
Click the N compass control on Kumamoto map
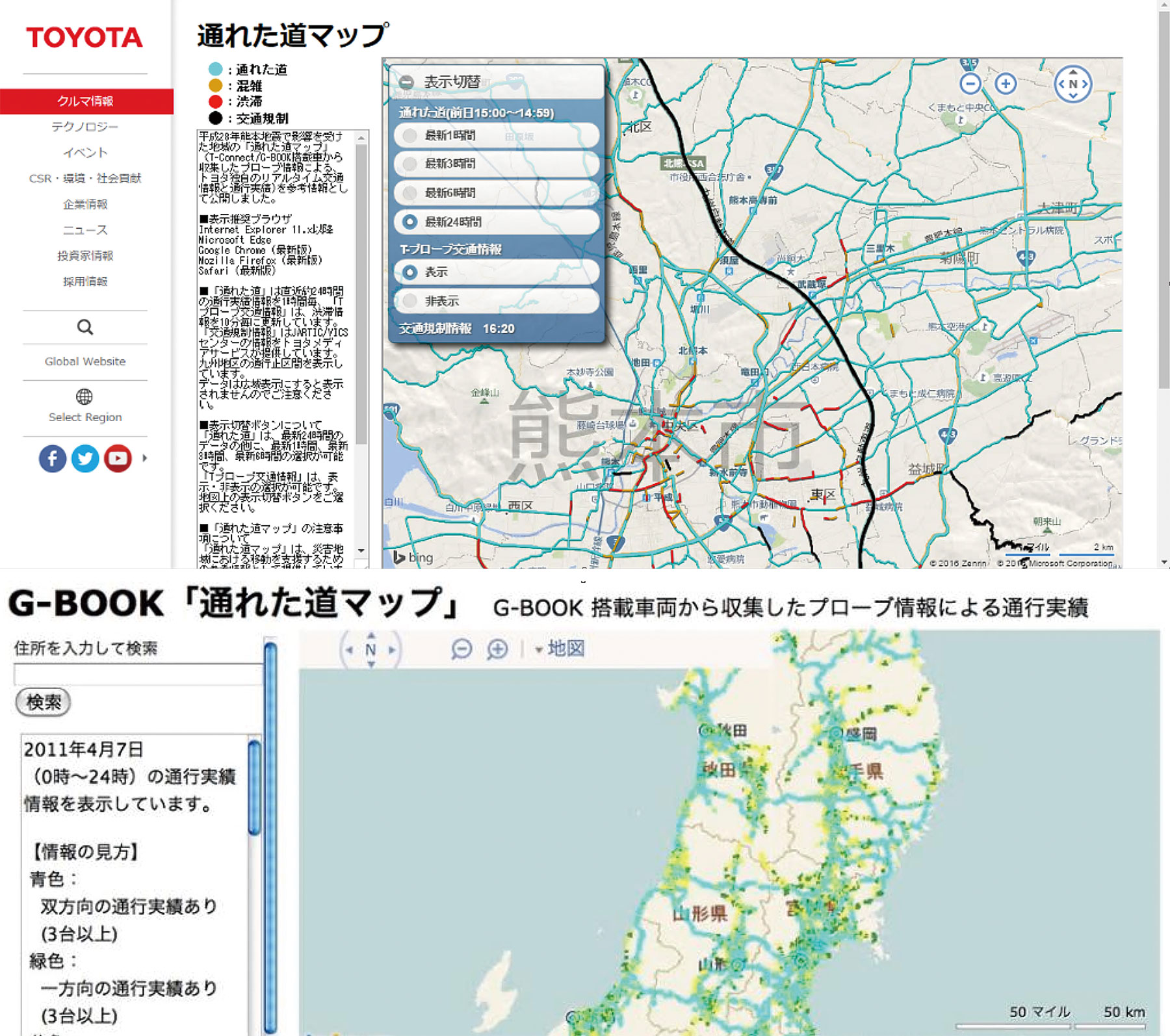click(x=1072, y=84)
